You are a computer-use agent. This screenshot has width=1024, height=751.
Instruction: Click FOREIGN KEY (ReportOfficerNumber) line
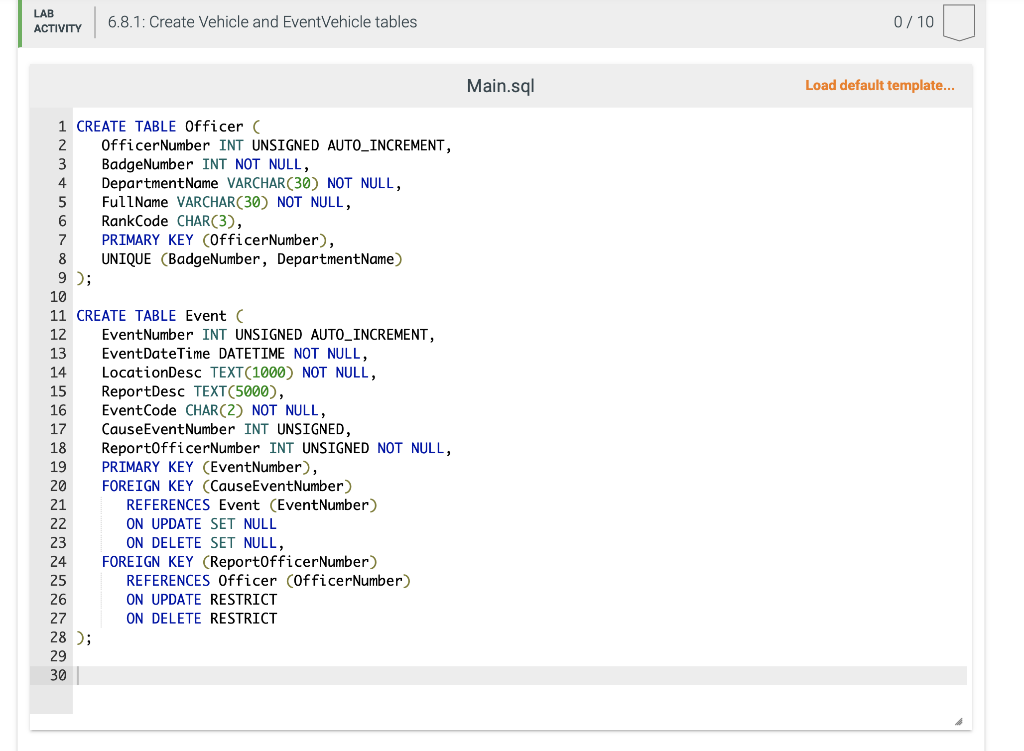click(239, 562)
